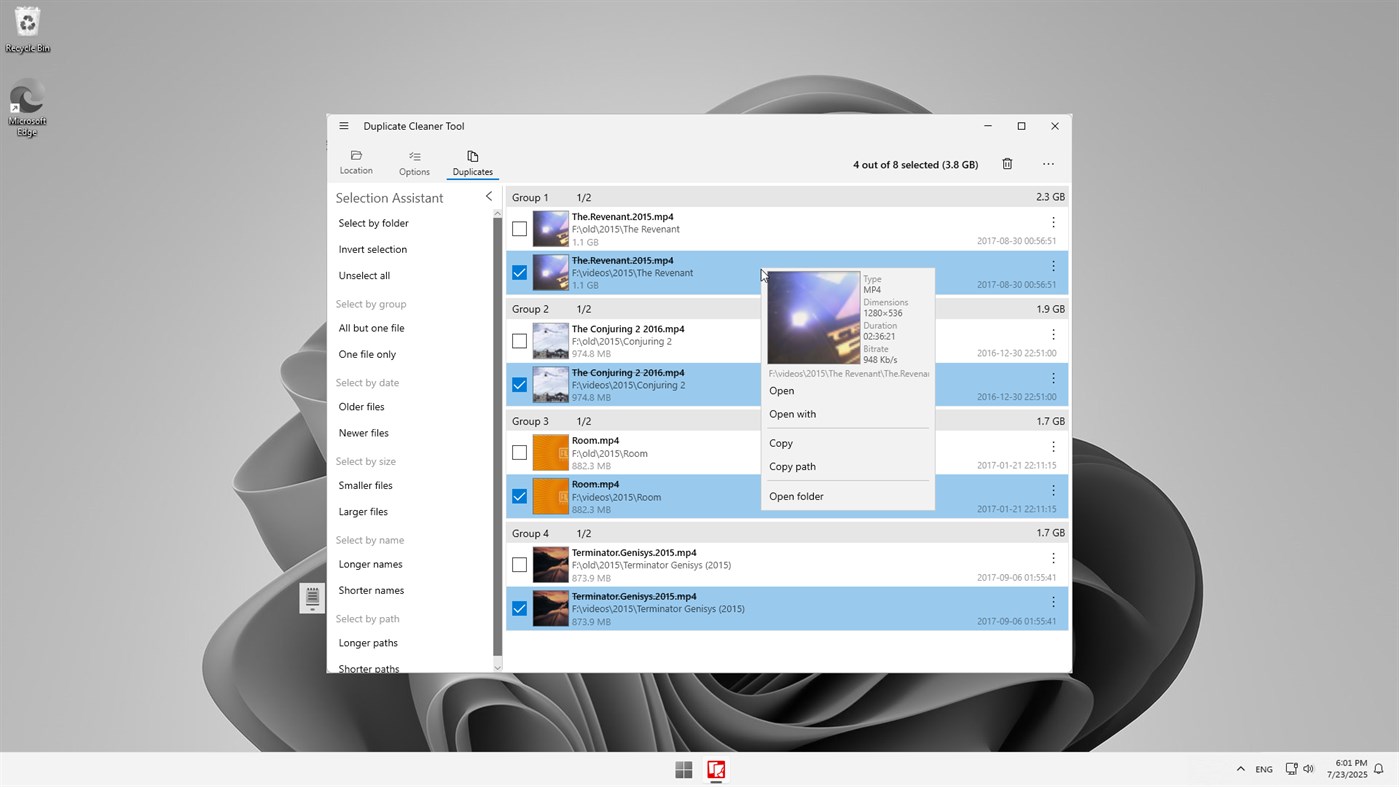The width and height of the screenshot is (1399, 787).
Task: Click the delete trash icon
Action: point(1007,163)
